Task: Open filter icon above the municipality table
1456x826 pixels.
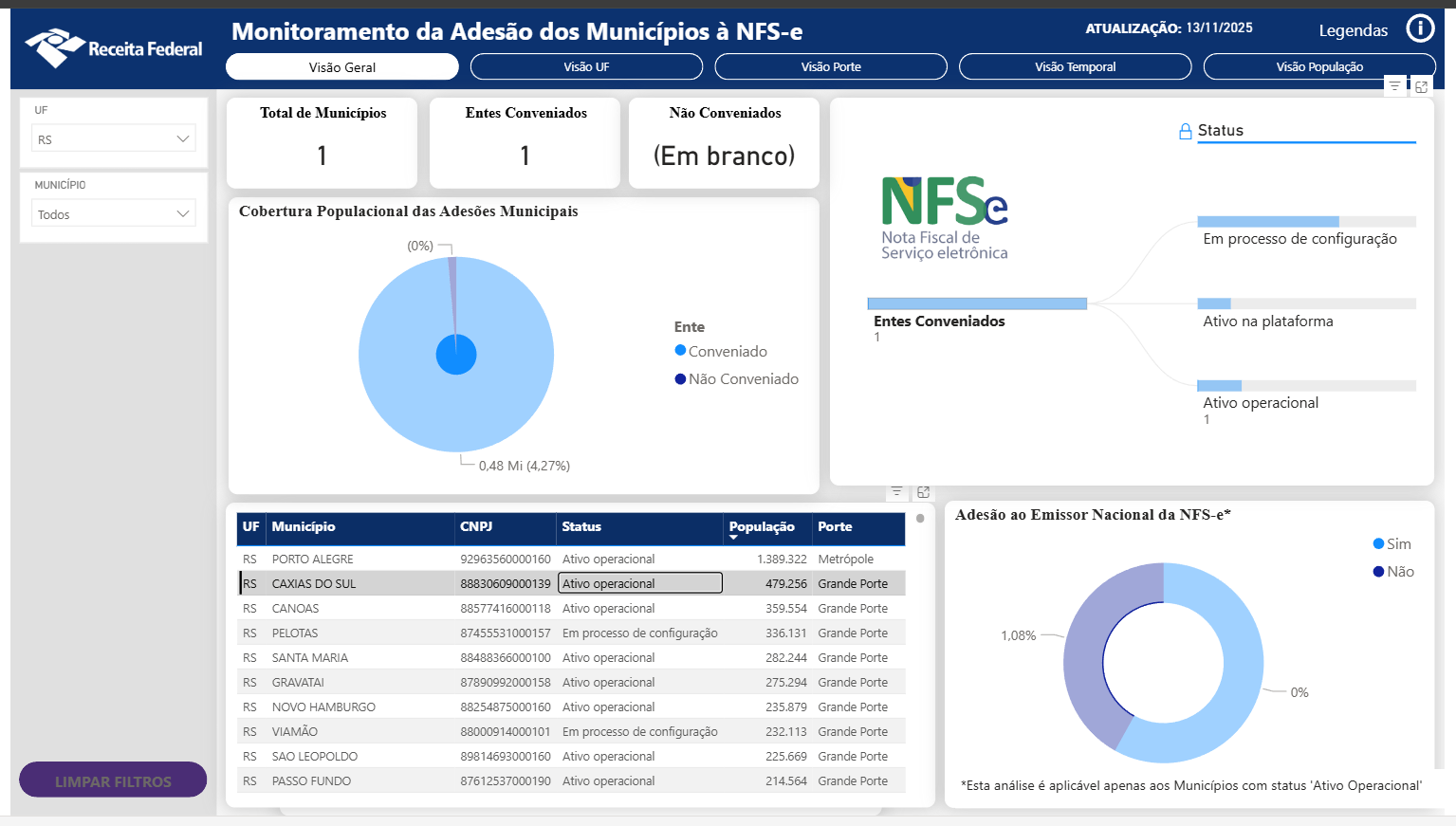Action: 896,492
